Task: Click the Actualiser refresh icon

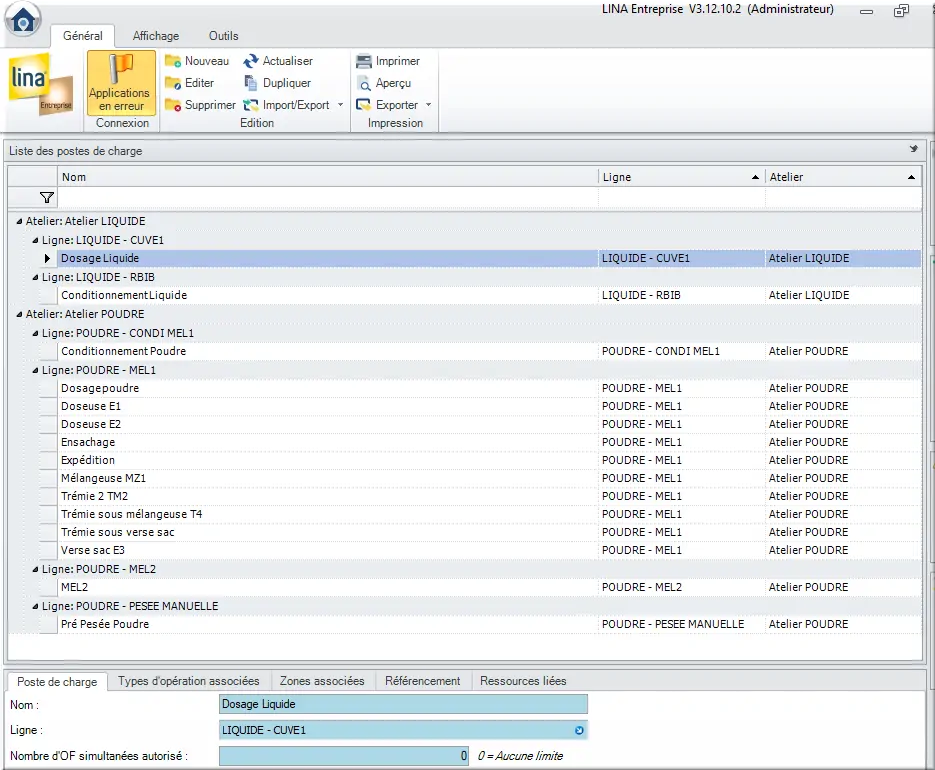Action: tap(251, 61)
